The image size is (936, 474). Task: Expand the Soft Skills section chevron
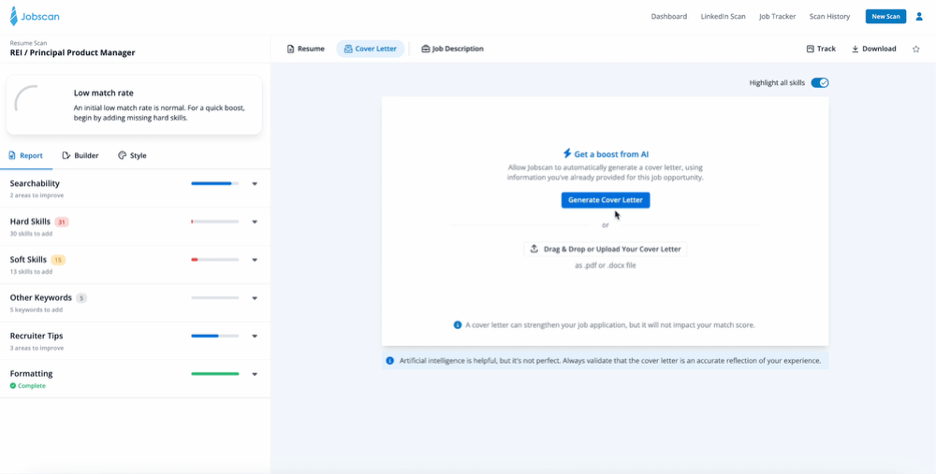tap(255, 260)
